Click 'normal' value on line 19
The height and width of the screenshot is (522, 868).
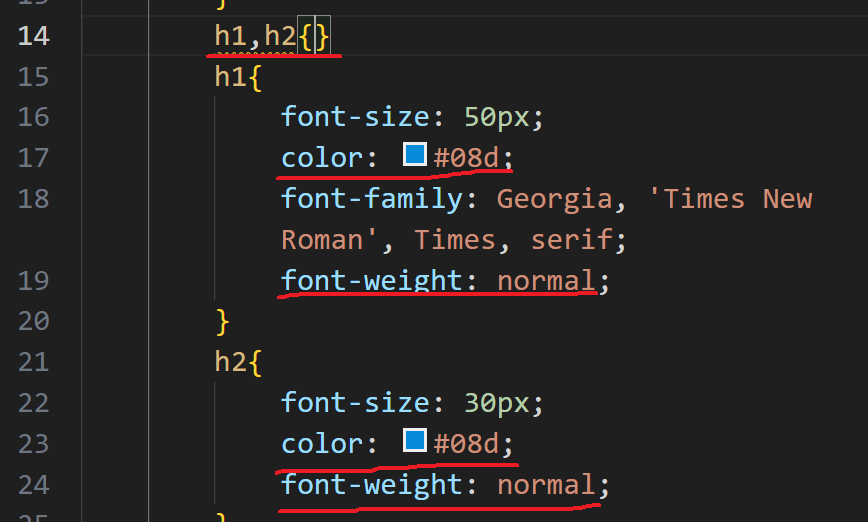pyautogui.click(x=546, y=281)
